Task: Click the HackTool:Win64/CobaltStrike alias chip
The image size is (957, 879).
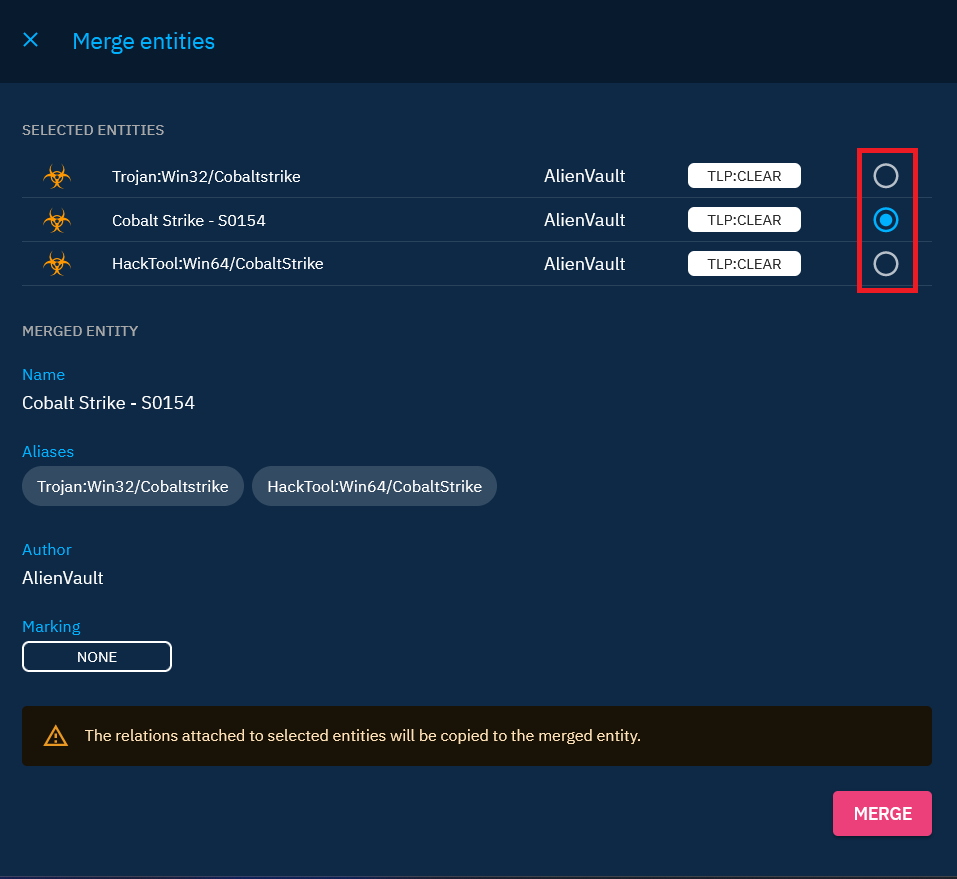Action: pyautogui.click(x=374, y=486)
